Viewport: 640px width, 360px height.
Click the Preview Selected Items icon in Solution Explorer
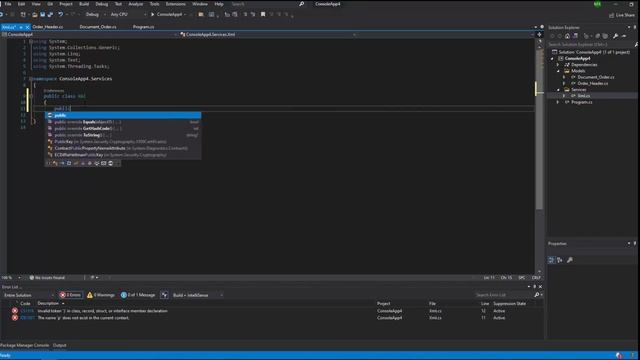pyautogui.click(x=624, y=36)
